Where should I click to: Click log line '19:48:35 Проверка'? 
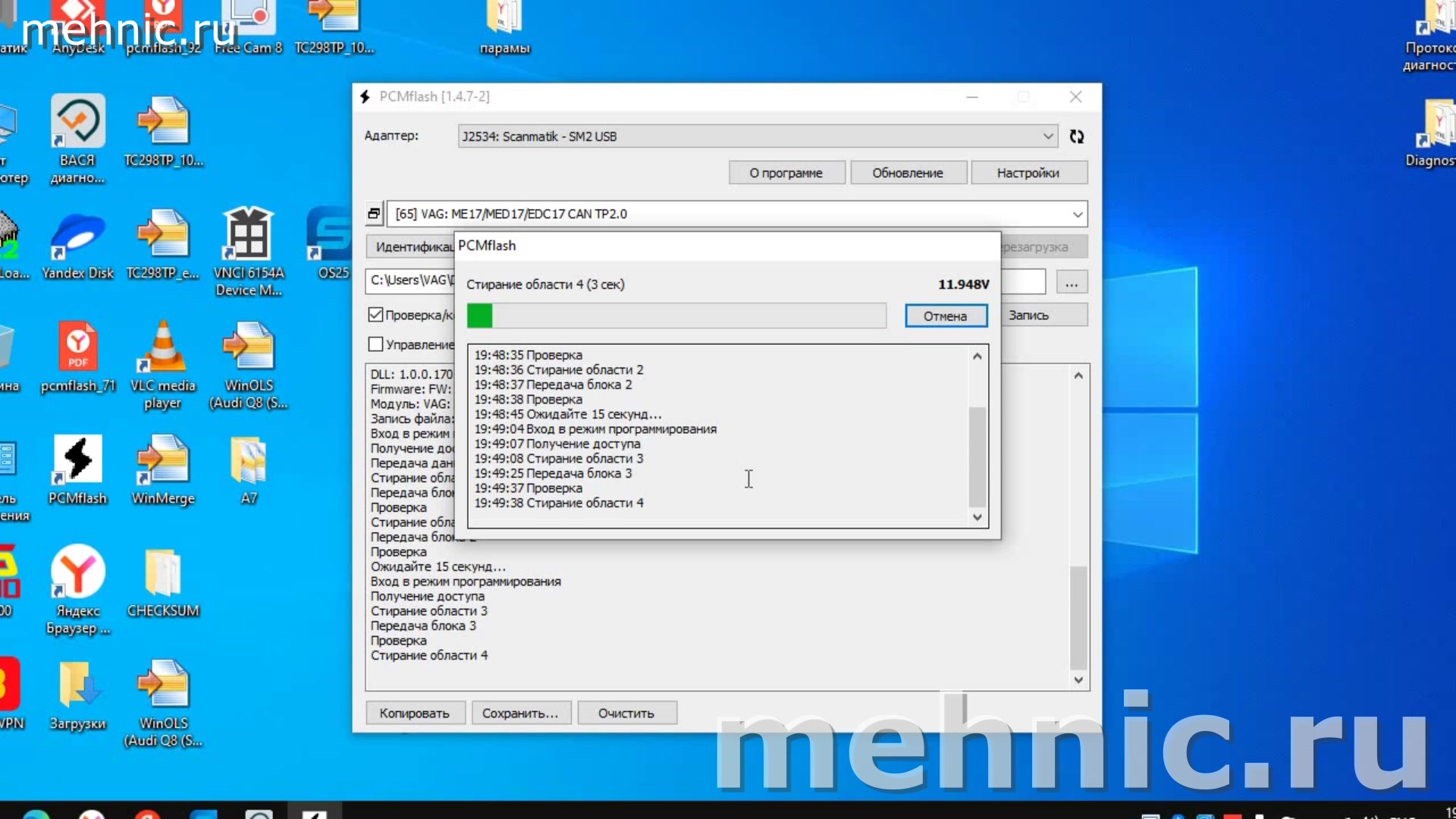pyautogui.click(x=529, y=355)
